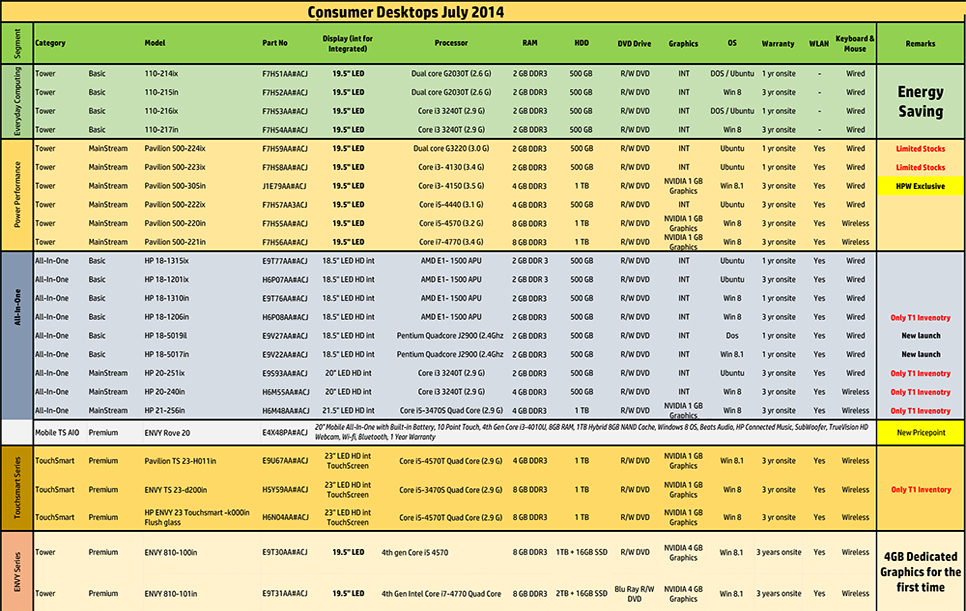Image resolution: width=966 pixels, height=611 pixels.
Task: Click the Energy Saving remark
Action: [x=920, y=102]
